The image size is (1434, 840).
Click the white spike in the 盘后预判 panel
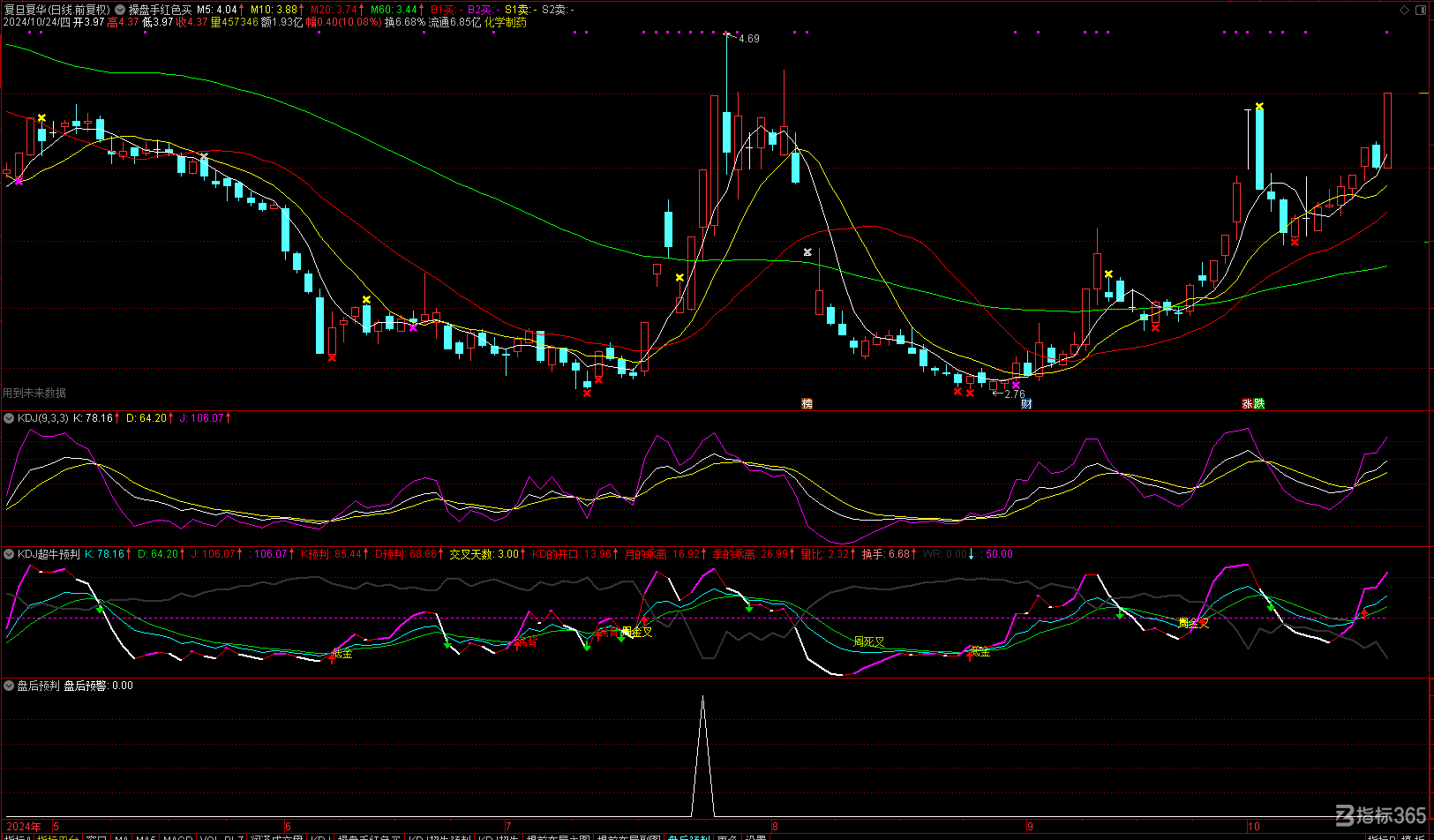pyautogui.click(x=702, y=756)
